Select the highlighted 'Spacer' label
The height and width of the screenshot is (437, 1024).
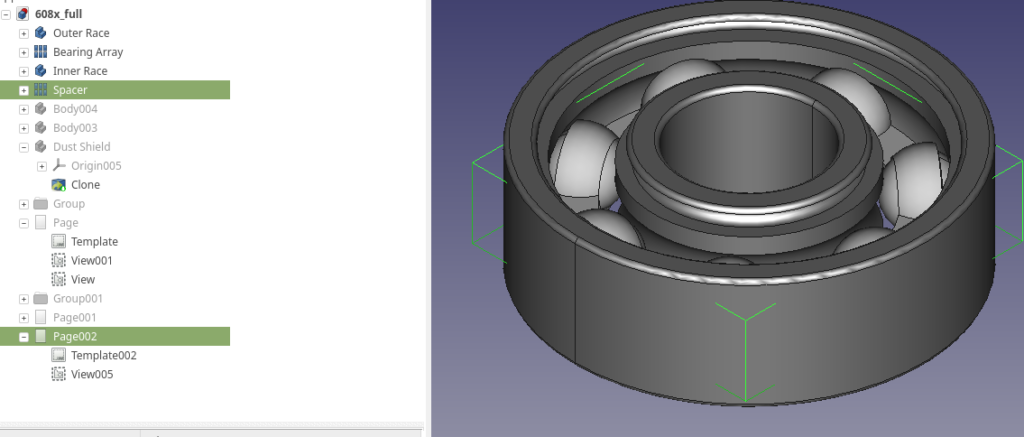[x=70, y=89]
